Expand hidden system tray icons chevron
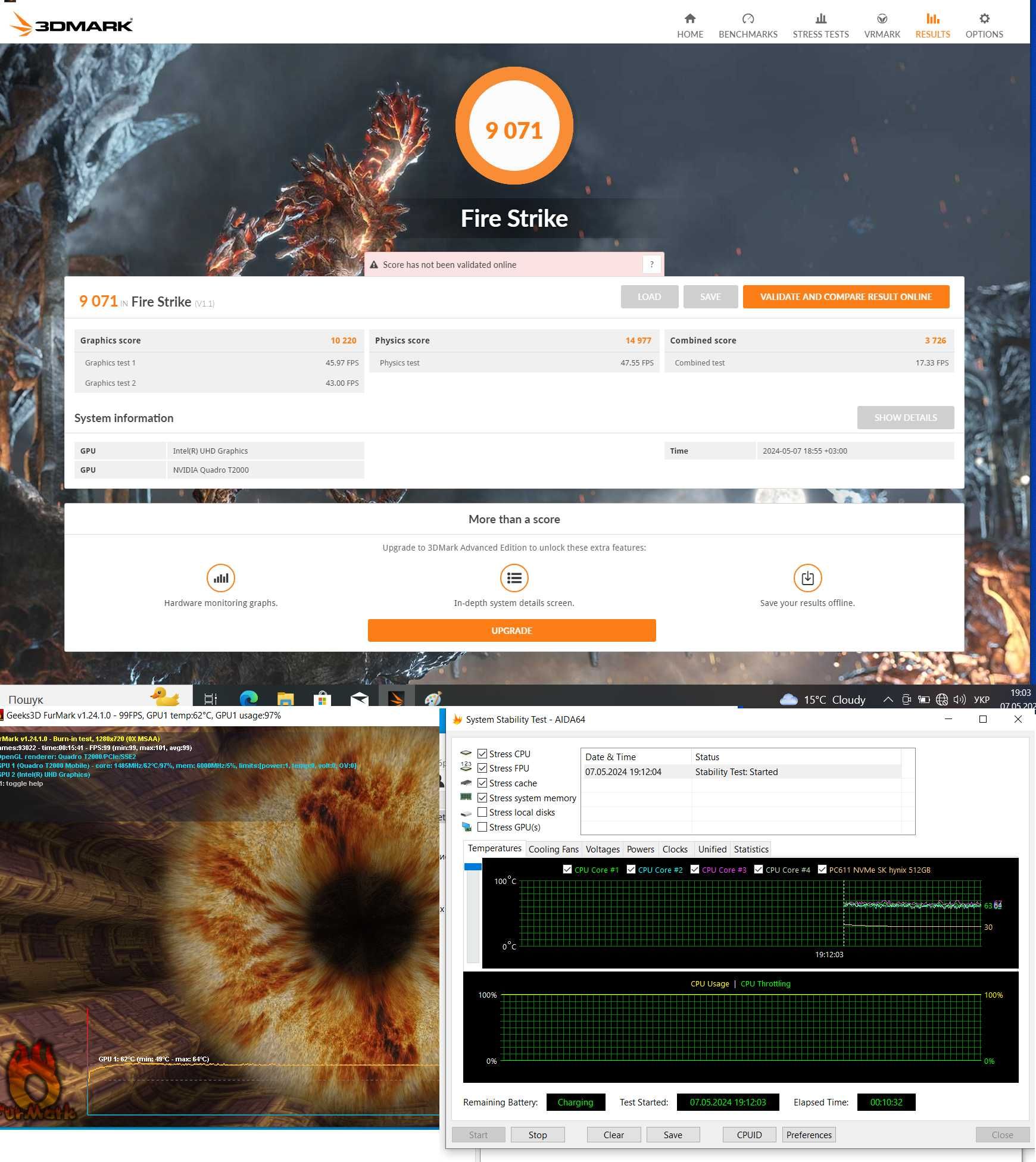The height and width of the screenshot is (1162, 1036). tap(888, 699)
